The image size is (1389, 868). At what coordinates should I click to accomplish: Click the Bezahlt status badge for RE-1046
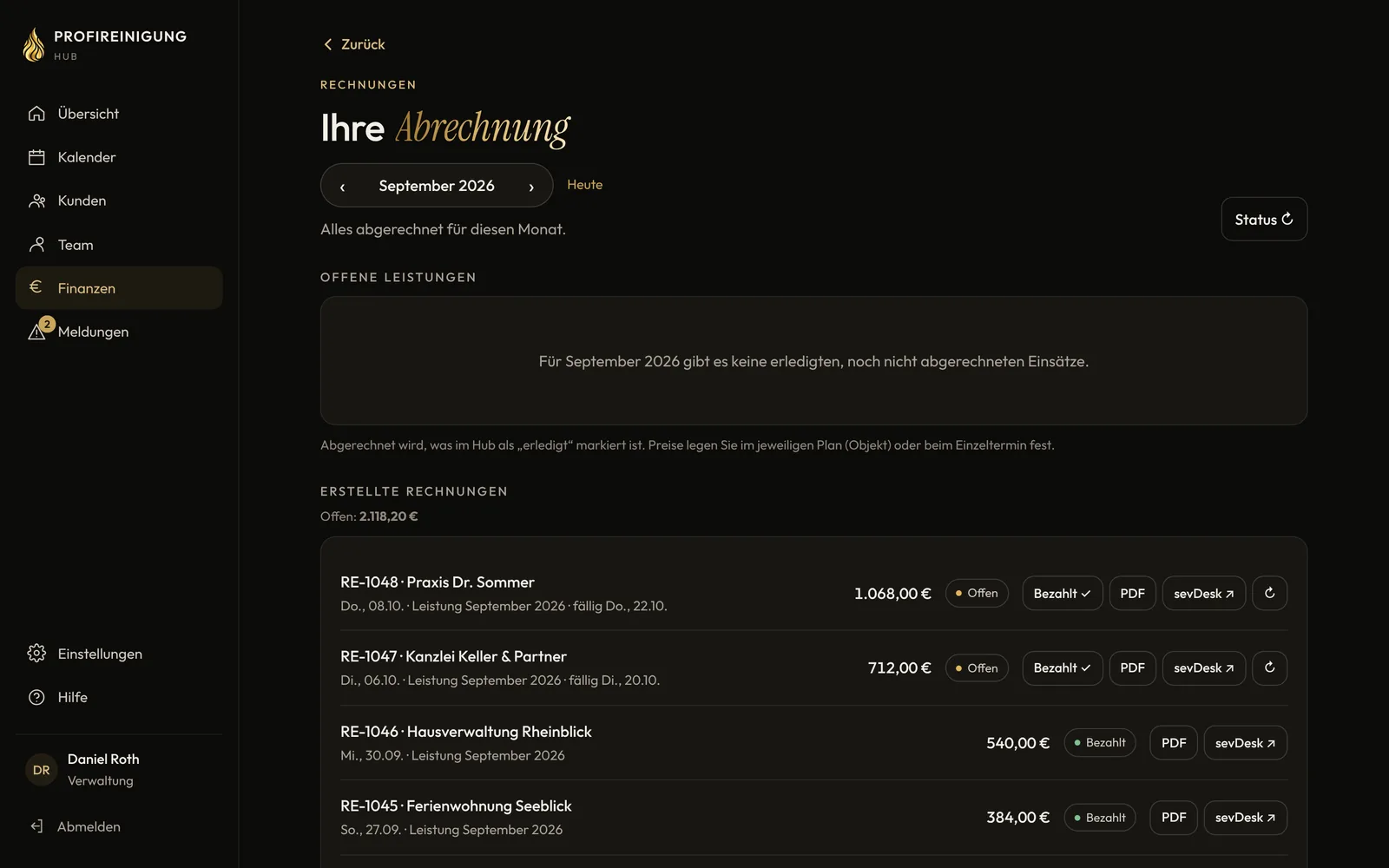coord(1100,743)
